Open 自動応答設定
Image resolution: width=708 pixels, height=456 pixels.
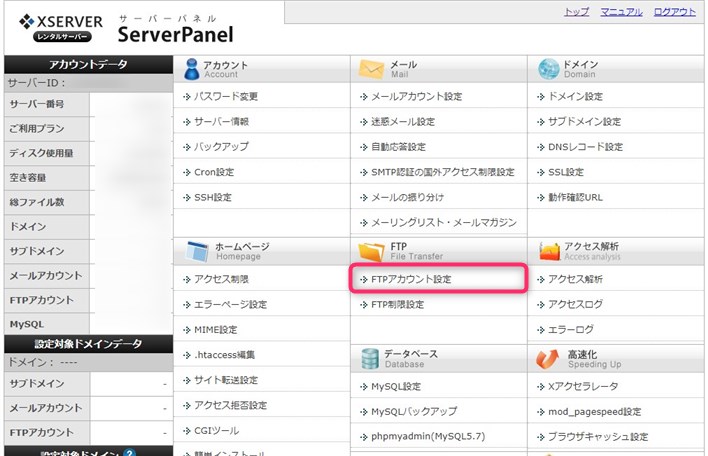398,147
